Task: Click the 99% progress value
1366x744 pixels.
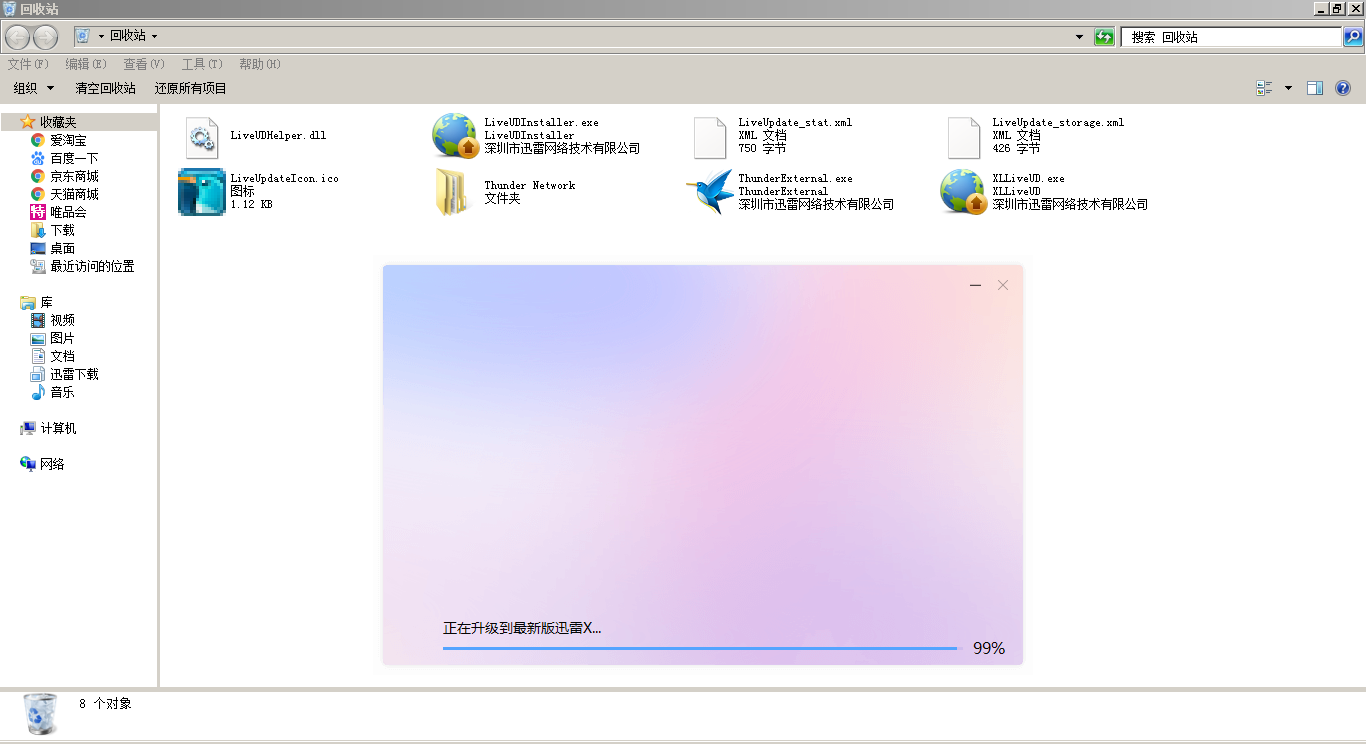Action: pyautogui.click(x=989, y=648)
